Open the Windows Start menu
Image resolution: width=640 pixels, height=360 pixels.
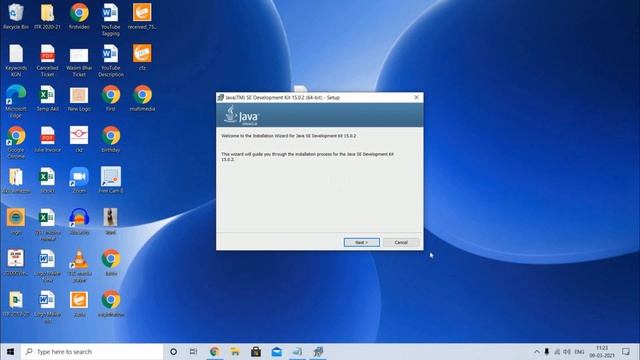(10, 351)
